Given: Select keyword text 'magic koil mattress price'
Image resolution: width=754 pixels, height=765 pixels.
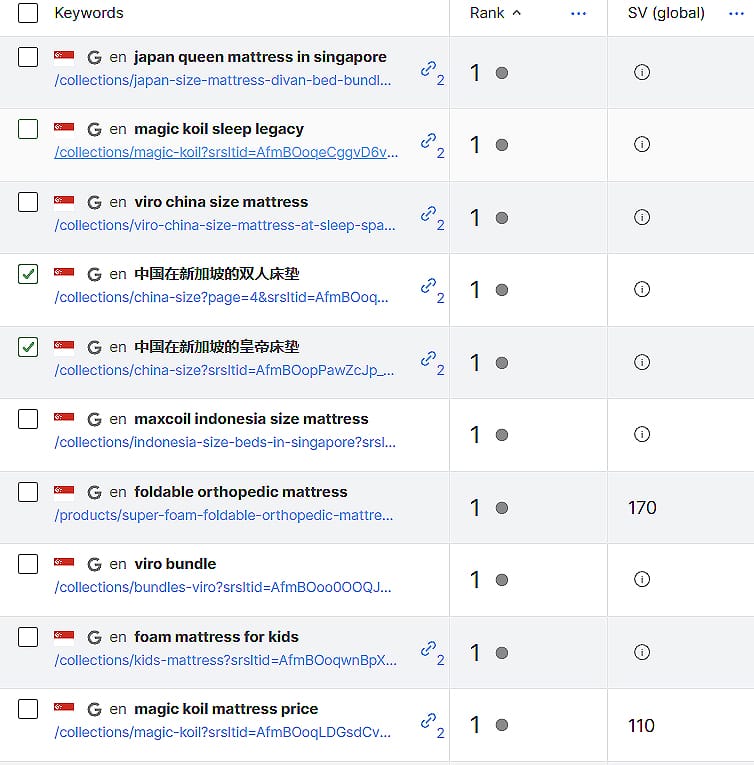Looking at the screenshot, I should (x=226, y=709).
